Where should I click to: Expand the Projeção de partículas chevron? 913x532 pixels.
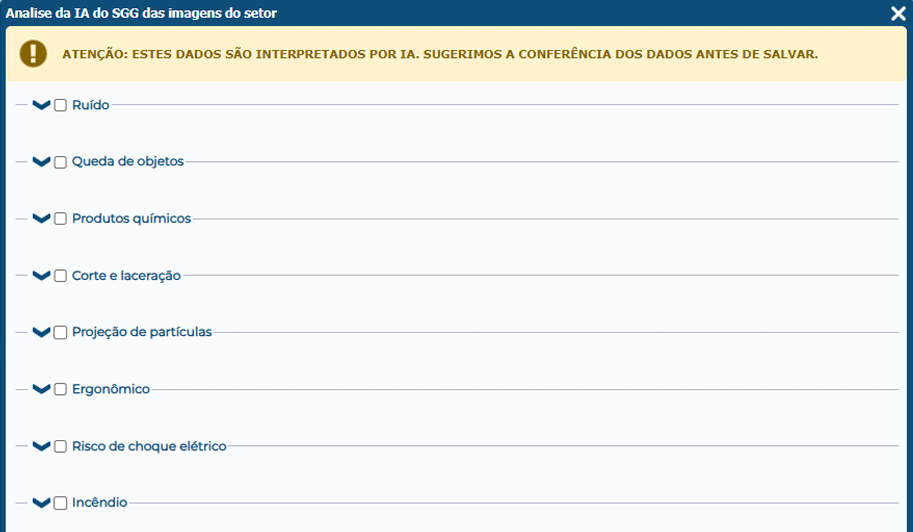(41, 332)
